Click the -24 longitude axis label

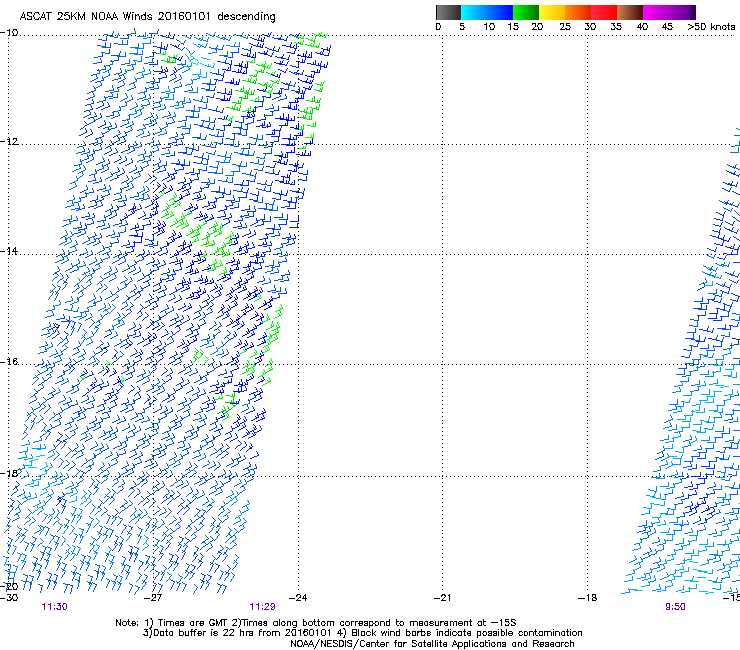click(x=298, y=598)
